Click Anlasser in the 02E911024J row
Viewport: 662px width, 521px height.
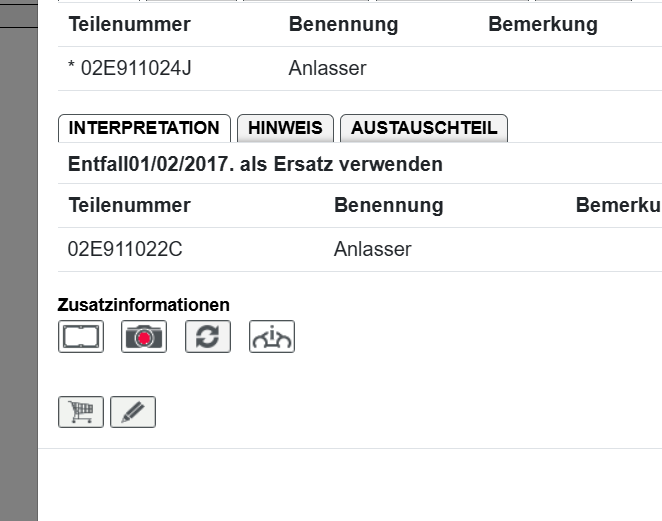pyautogui.click(x=327, y=69)
